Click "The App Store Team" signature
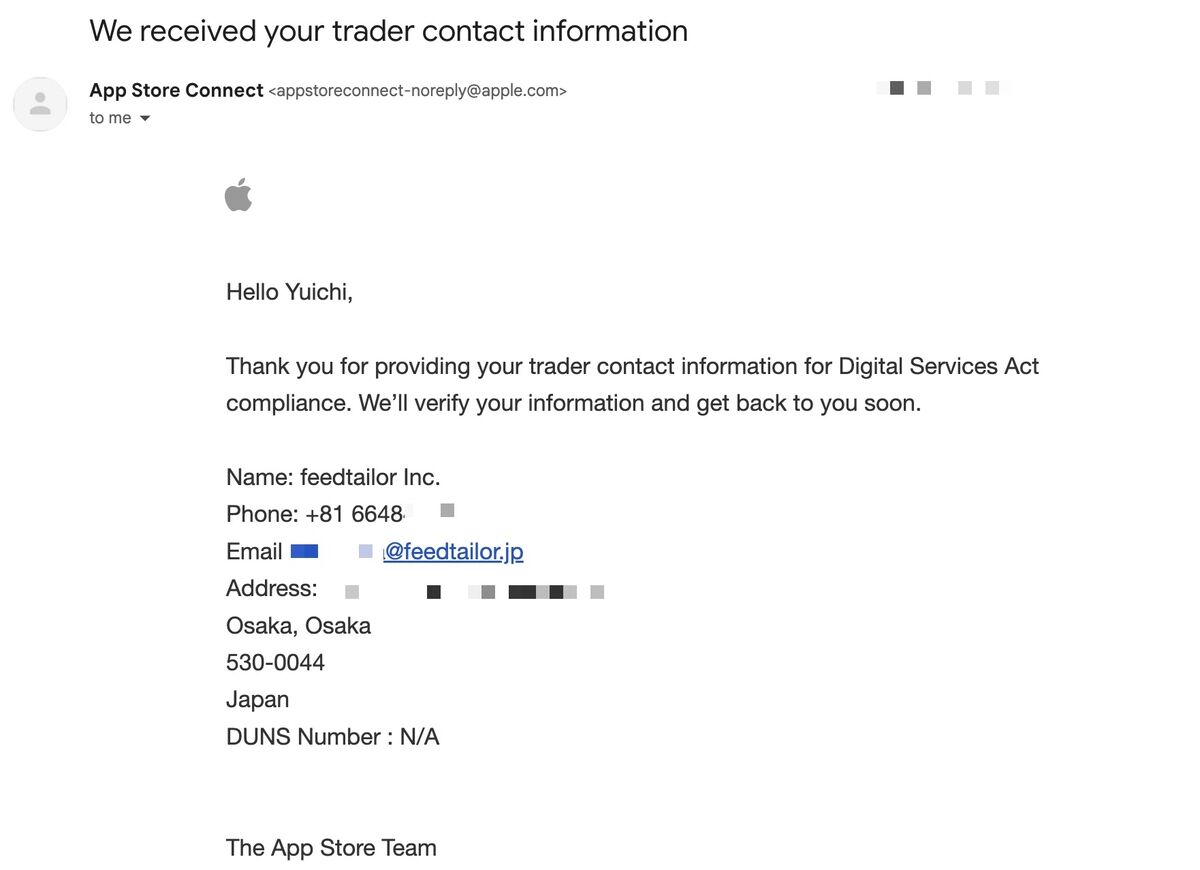The image size is (1200, 870). tap(331, 848)
